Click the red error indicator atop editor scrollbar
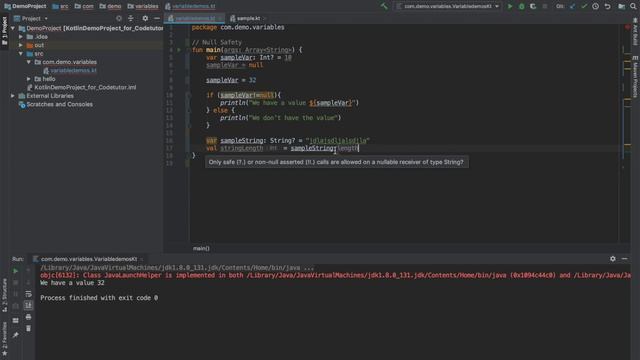This screenshot has height=360, width=640. click(x=627, y=27)
